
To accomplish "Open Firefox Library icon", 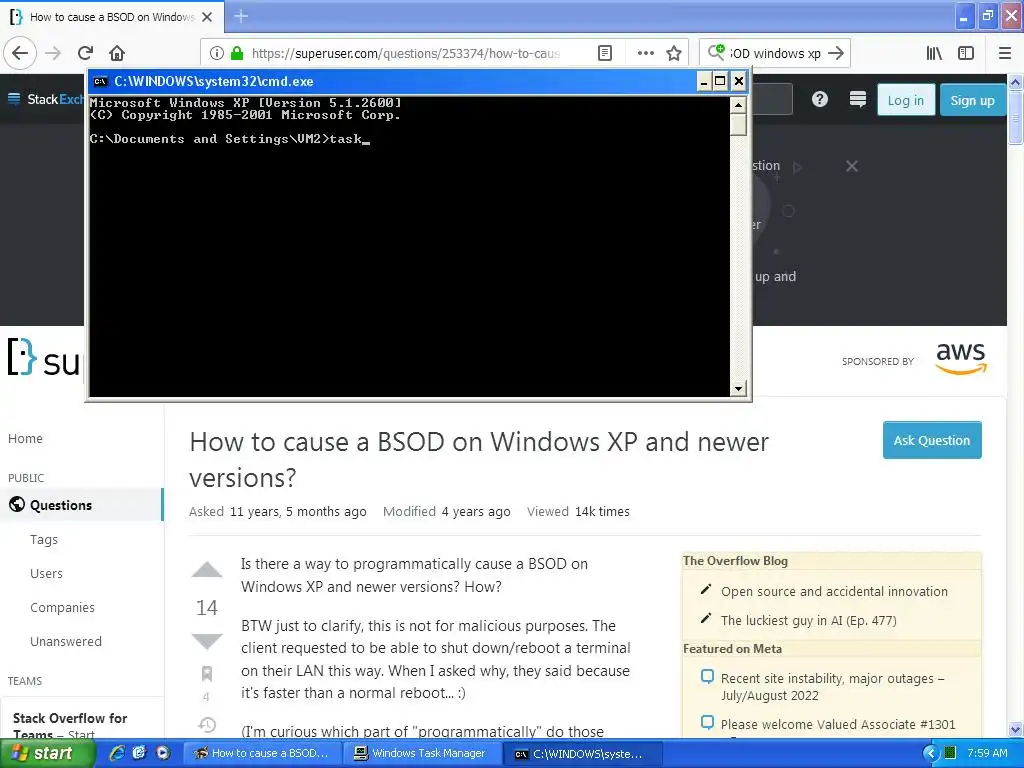I will (x=934, y=53).
